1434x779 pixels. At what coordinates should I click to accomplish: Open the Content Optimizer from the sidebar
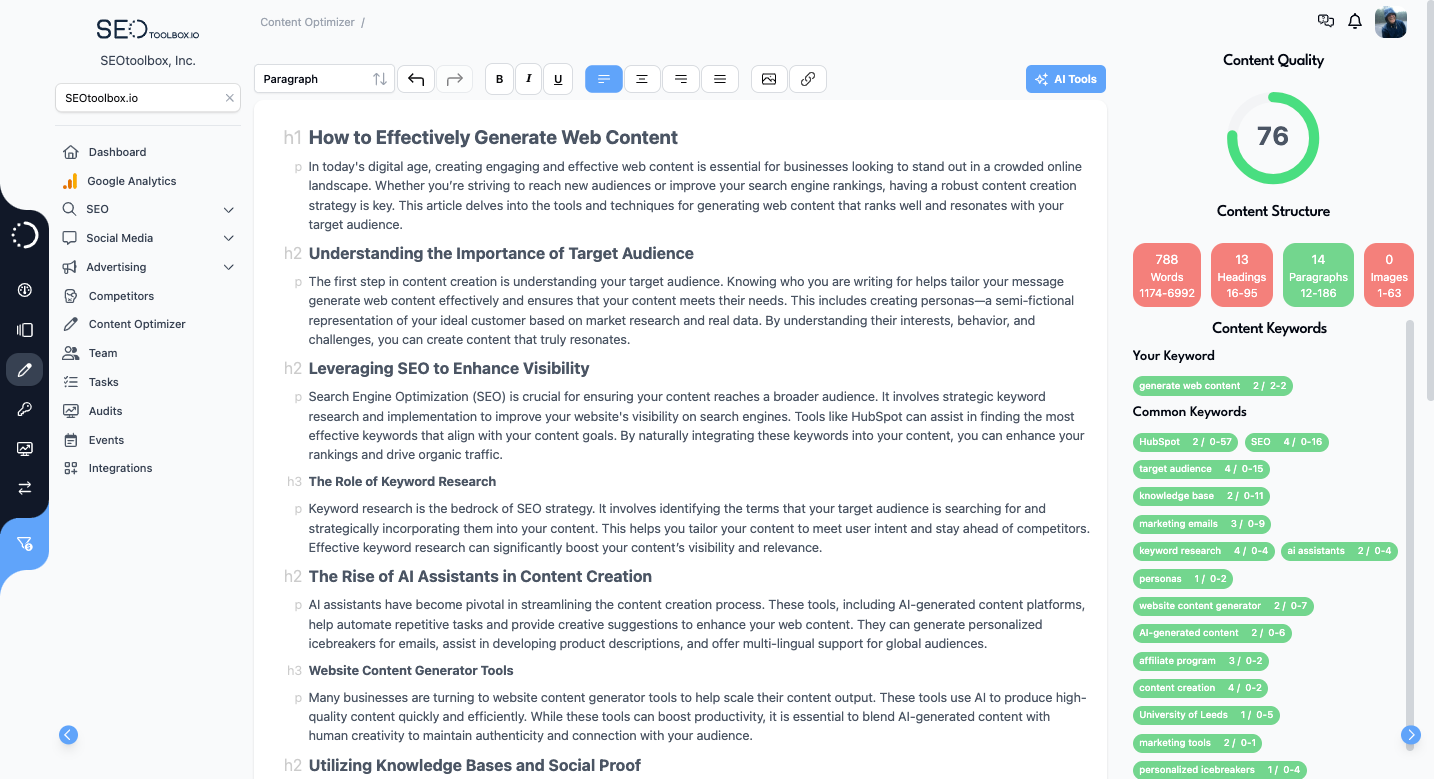(136, 323)
